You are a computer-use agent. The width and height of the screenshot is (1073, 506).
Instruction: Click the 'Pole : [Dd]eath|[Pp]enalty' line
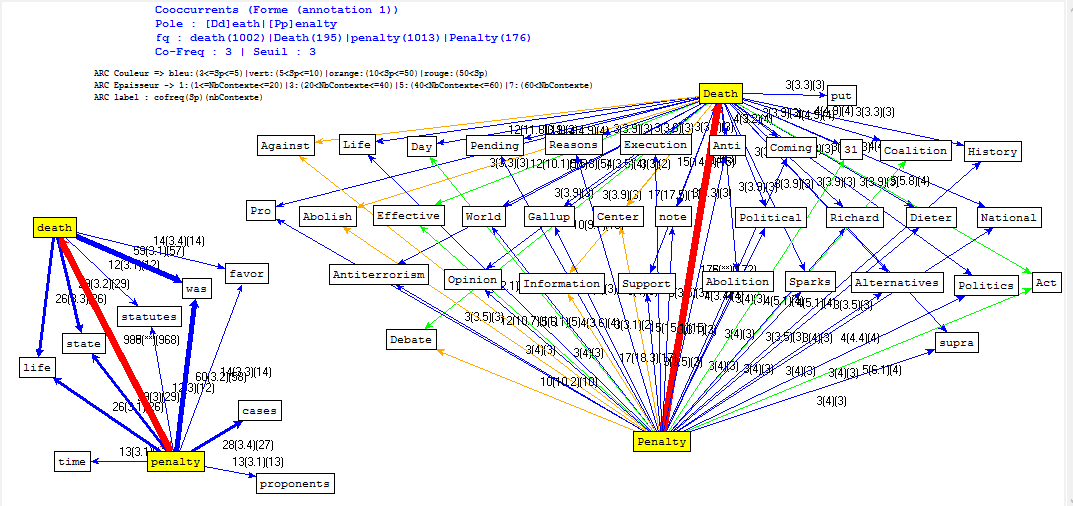coord(246,23)
